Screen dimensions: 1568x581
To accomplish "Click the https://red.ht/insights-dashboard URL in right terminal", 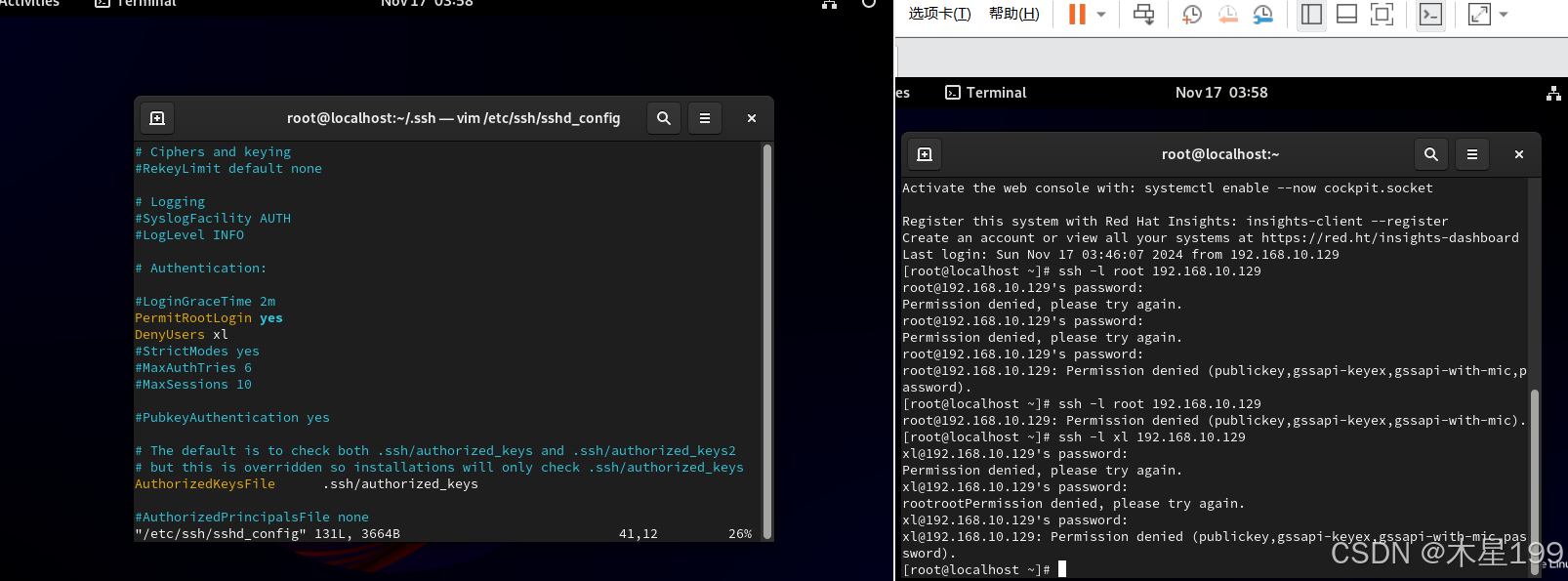I will (x=1390, y=238).
